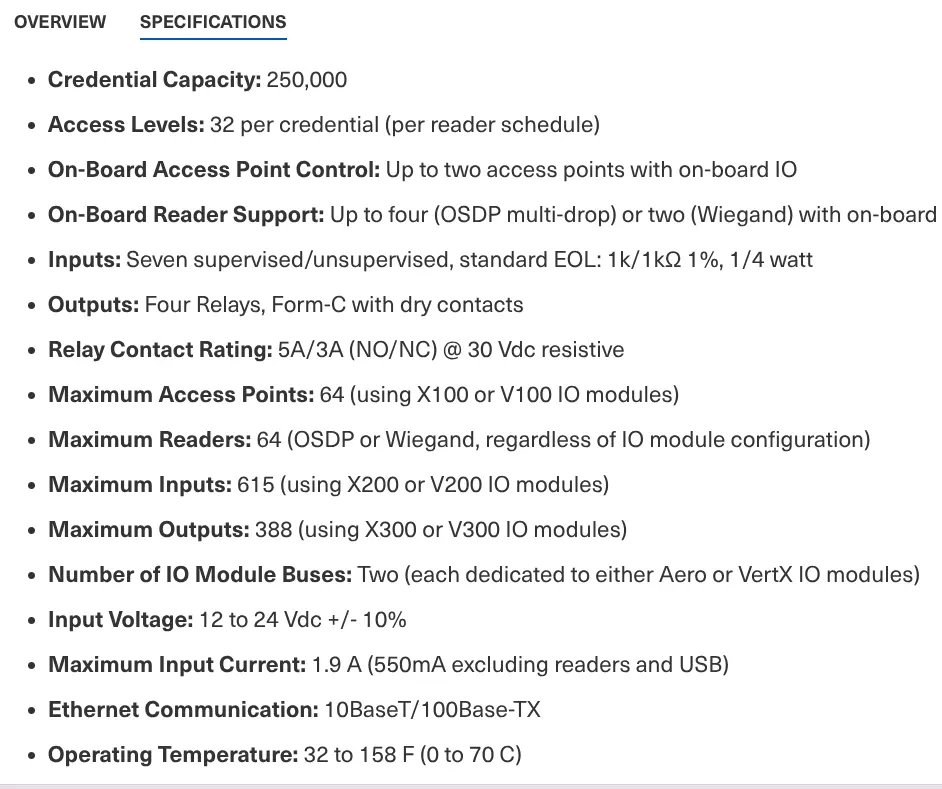Click the Ethernet Communication label

[183, 710]
